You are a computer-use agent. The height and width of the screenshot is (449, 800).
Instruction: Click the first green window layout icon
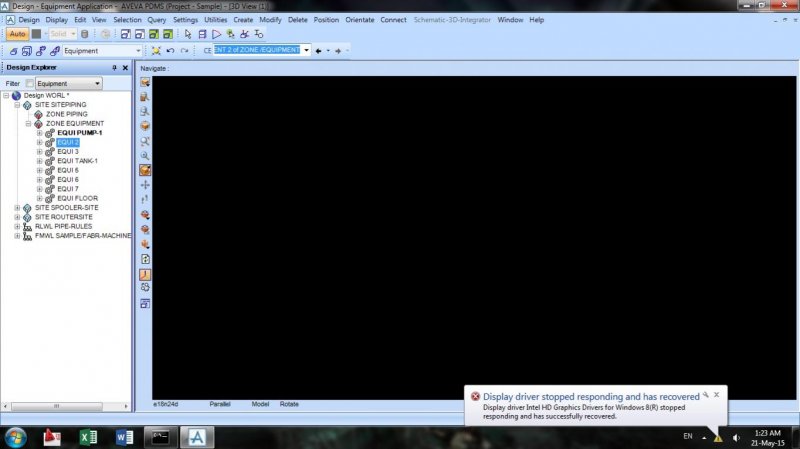click(154, 34)
